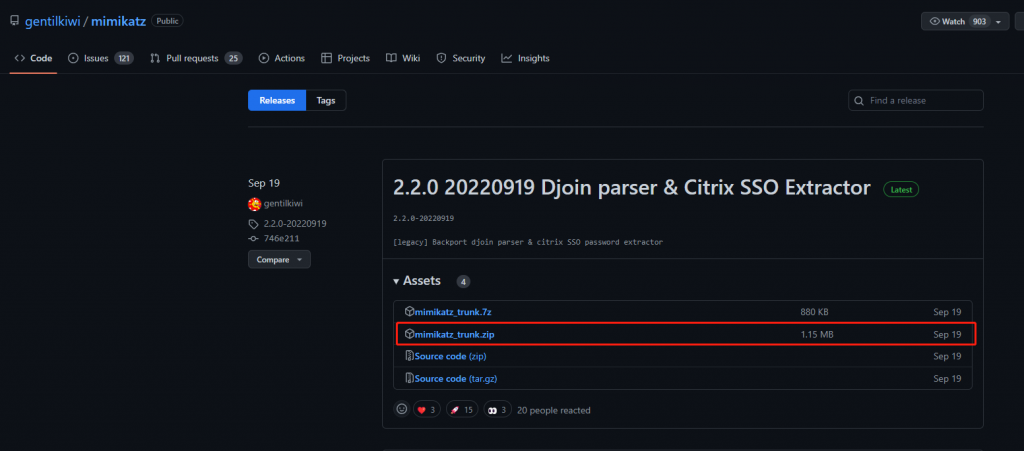
Task: Select the Tags toggle button
Action: 326,101
